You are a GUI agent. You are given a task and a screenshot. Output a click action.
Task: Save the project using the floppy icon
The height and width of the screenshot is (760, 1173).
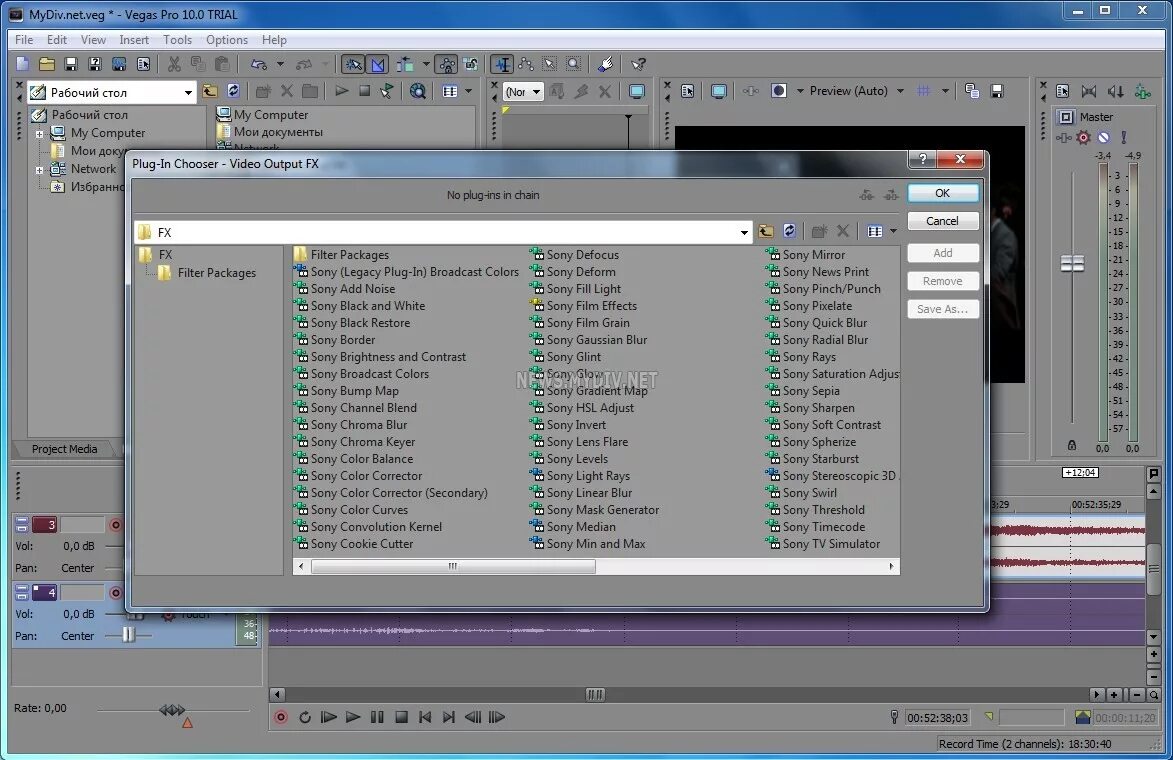coord(70,64)
